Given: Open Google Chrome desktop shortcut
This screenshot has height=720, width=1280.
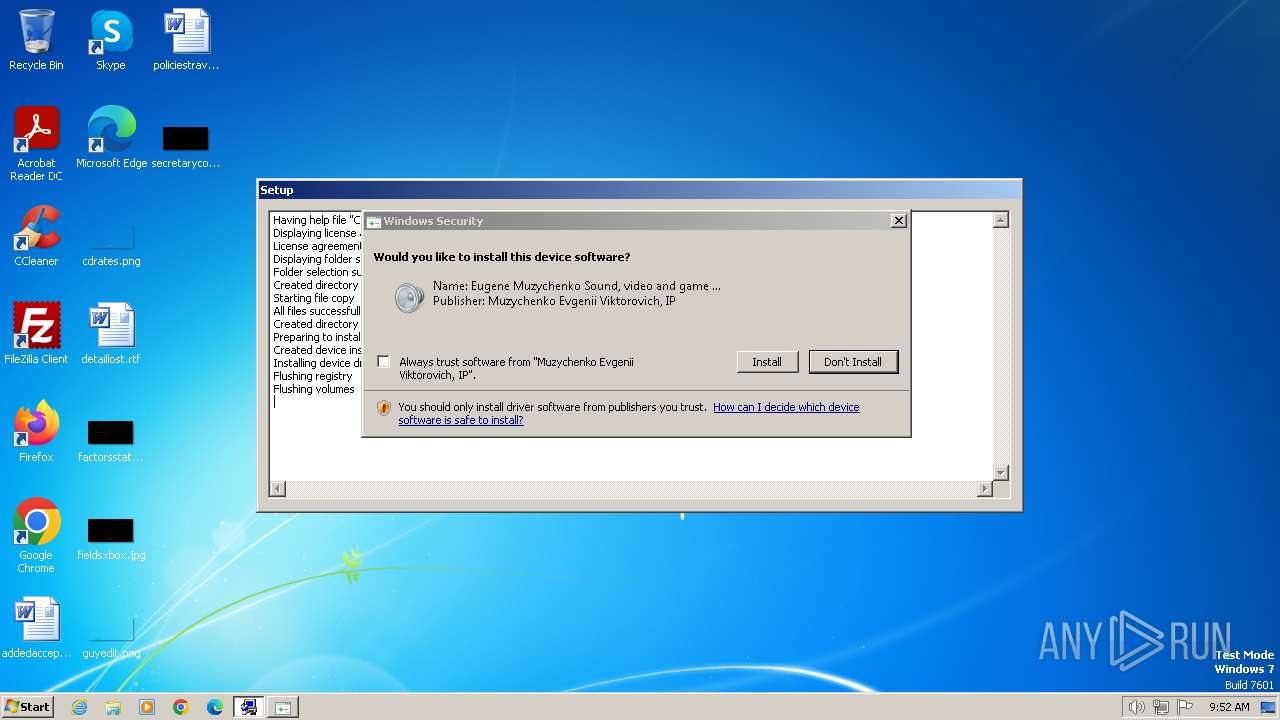Looking at the screenshot, I should 36,535.
